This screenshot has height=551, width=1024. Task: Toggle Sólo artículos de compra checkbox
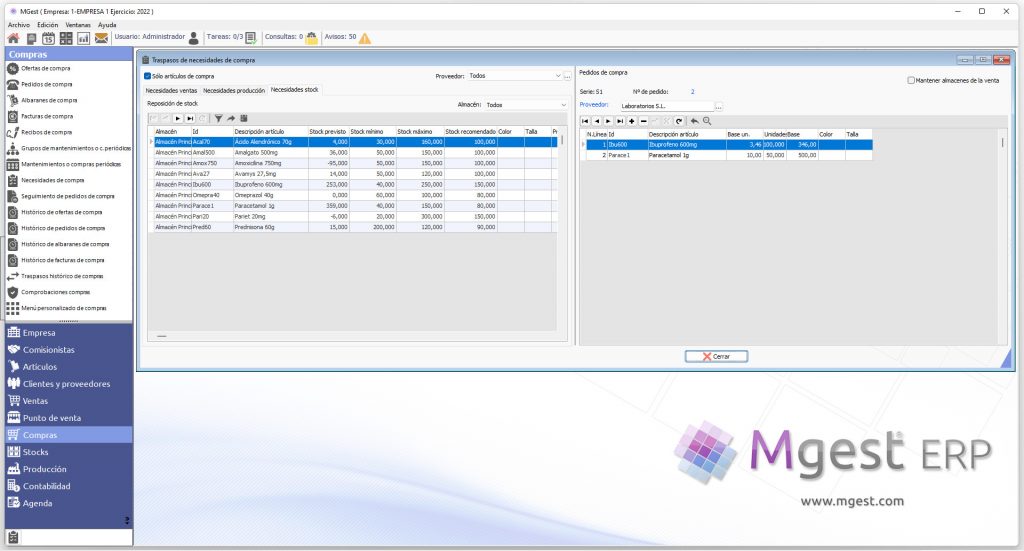click(148, 76)
